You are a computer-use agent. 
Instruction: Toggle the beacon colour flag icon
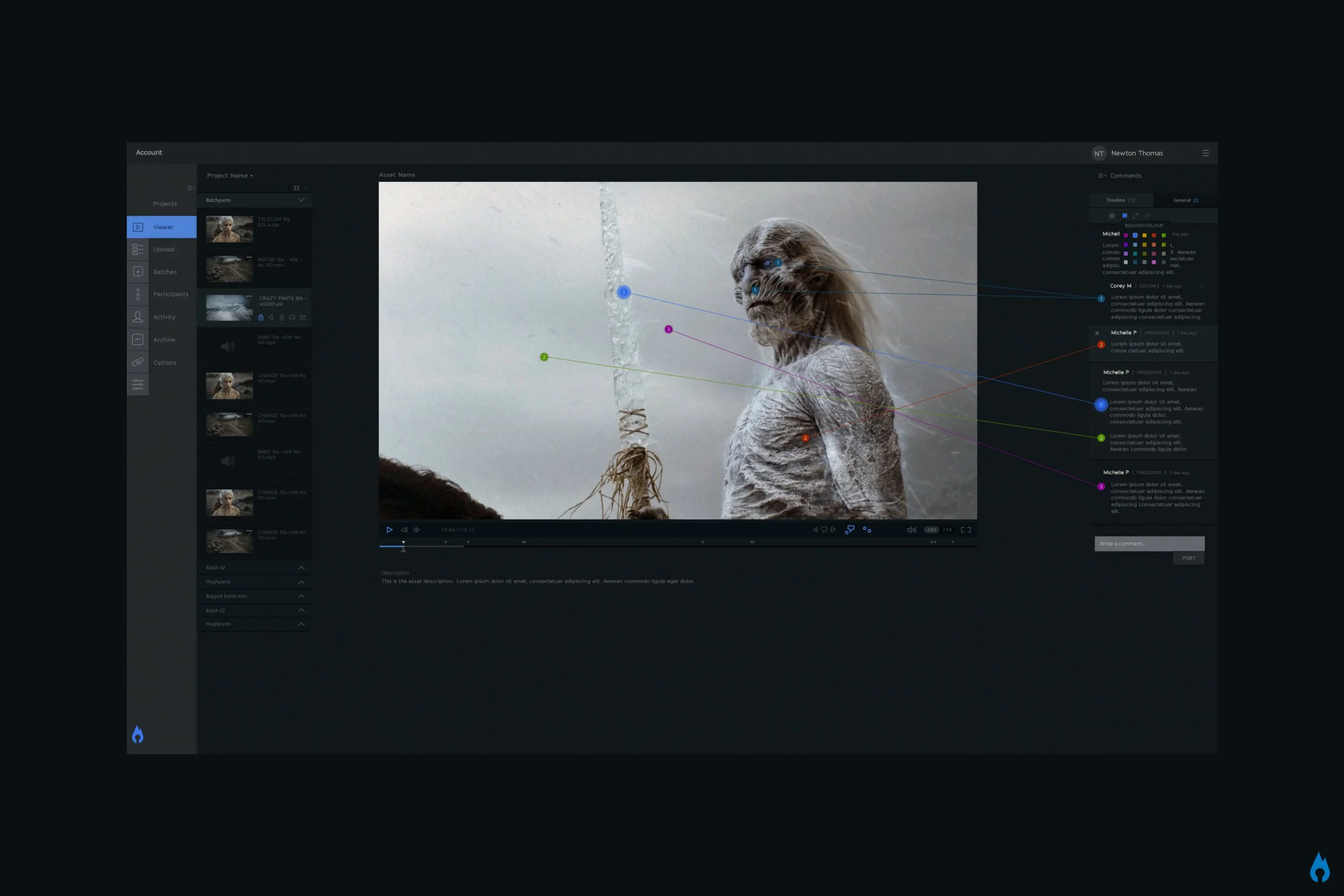(x=1124, y=216)
